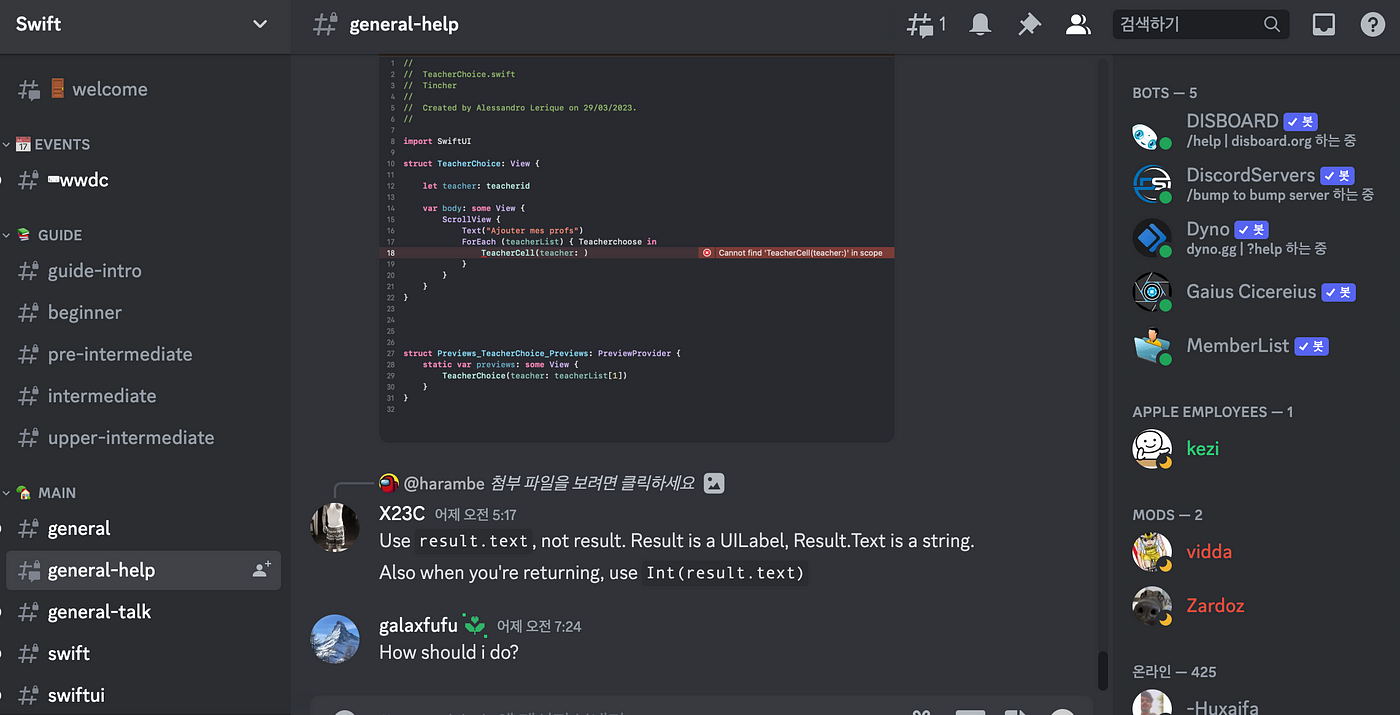Image resolution: width=1400 pixels, height=715 pixels.
Task: Click the search magnifier icon
Action: point(1272,24)
